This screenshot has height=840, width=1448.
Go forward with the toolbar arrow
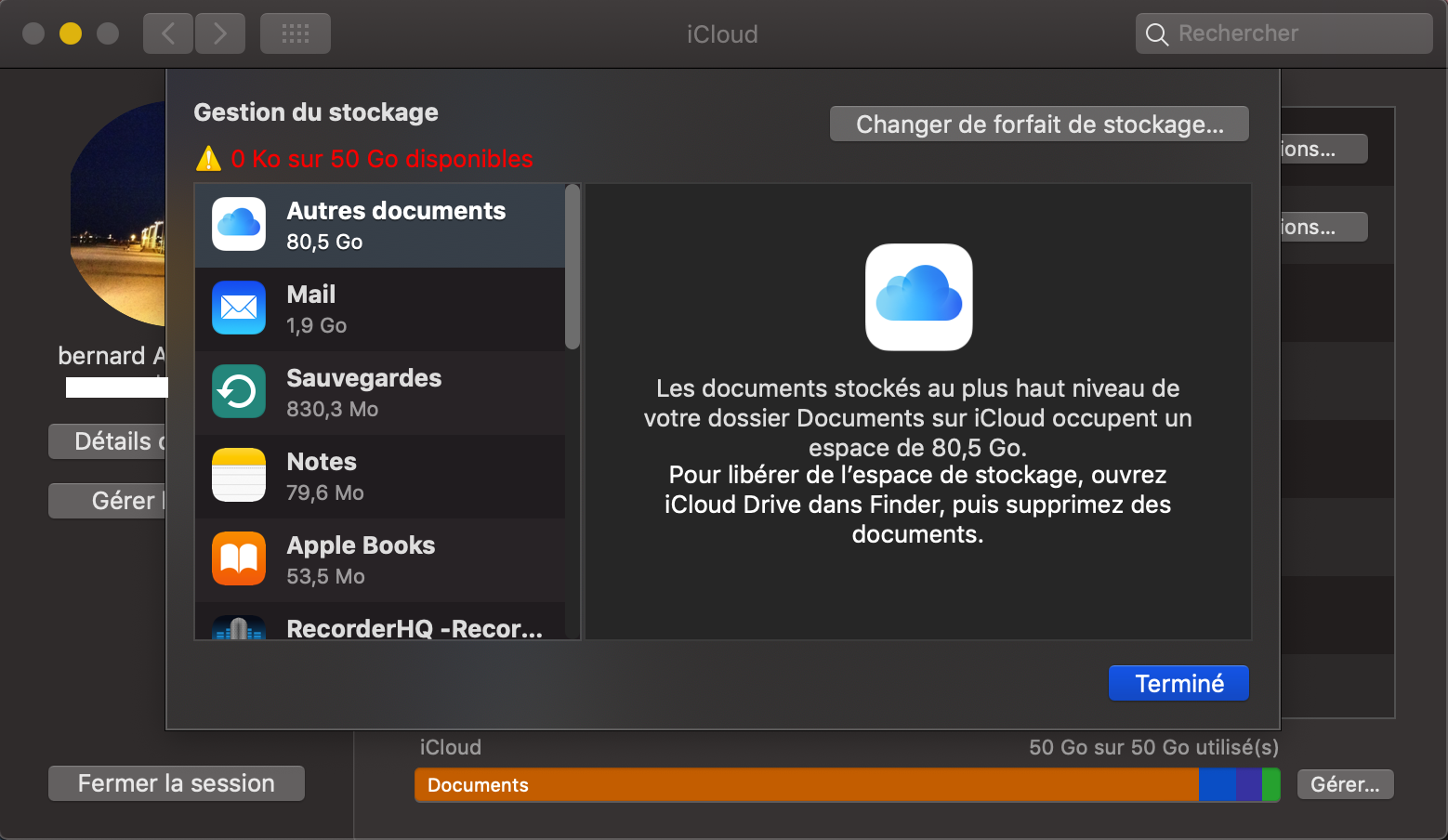click(220, 34)
